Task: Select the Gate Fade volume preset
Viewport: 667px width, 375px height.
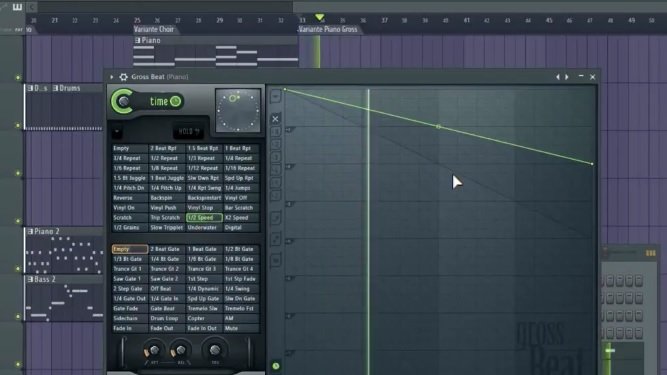Action: (x=130, y=309)
